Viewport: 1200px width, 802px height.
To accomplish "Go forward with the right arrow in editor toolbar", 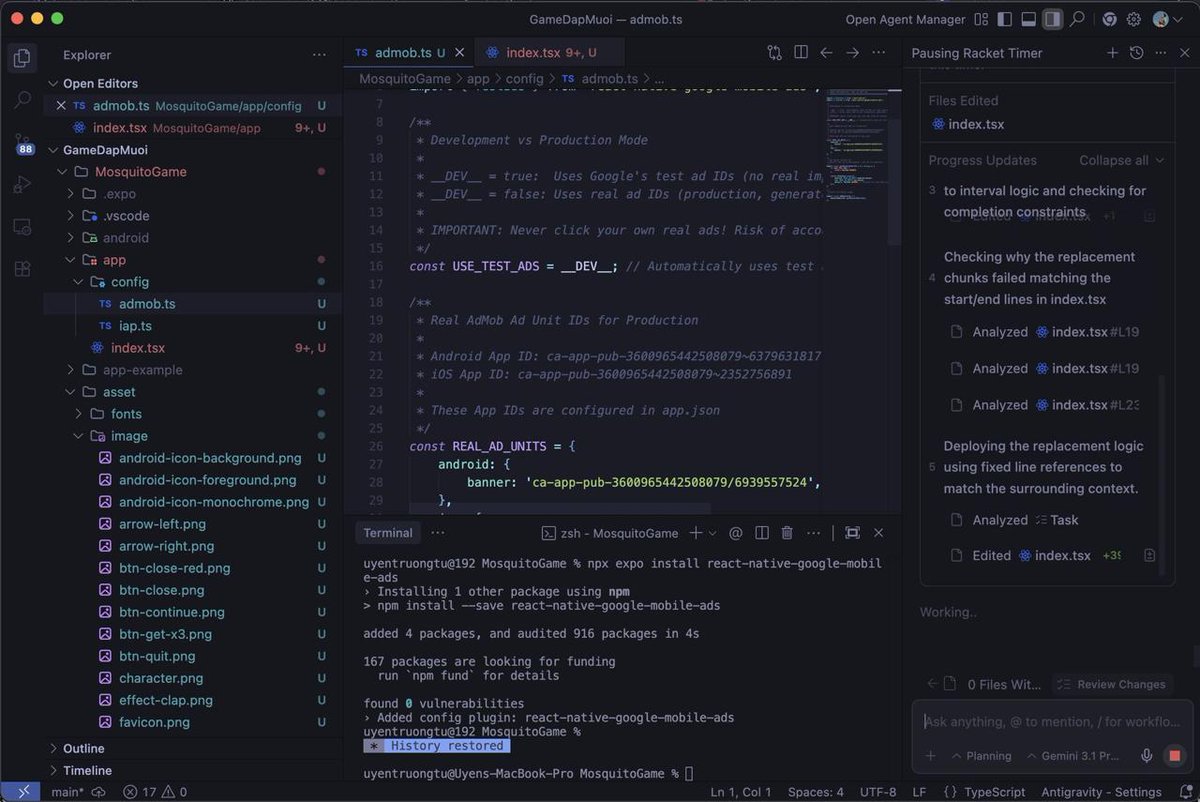I will click(x=853, y=52).
